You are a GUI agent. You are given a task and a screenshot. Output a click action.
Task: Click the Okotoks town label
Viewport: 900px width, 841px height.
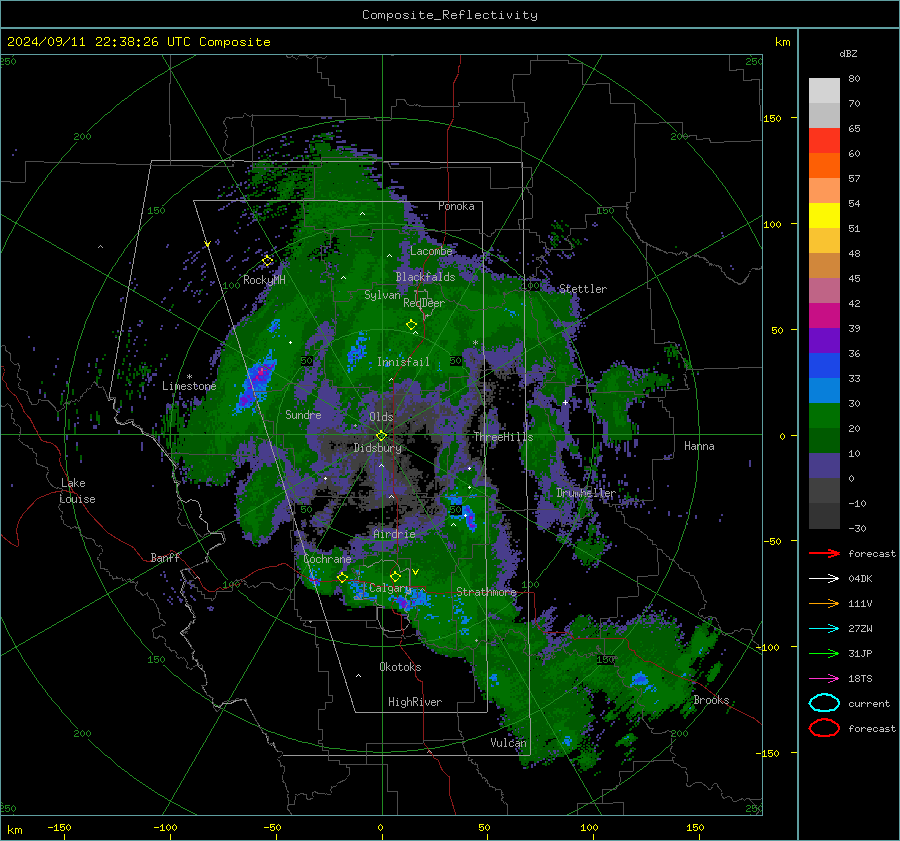click(x=400, y=667)
